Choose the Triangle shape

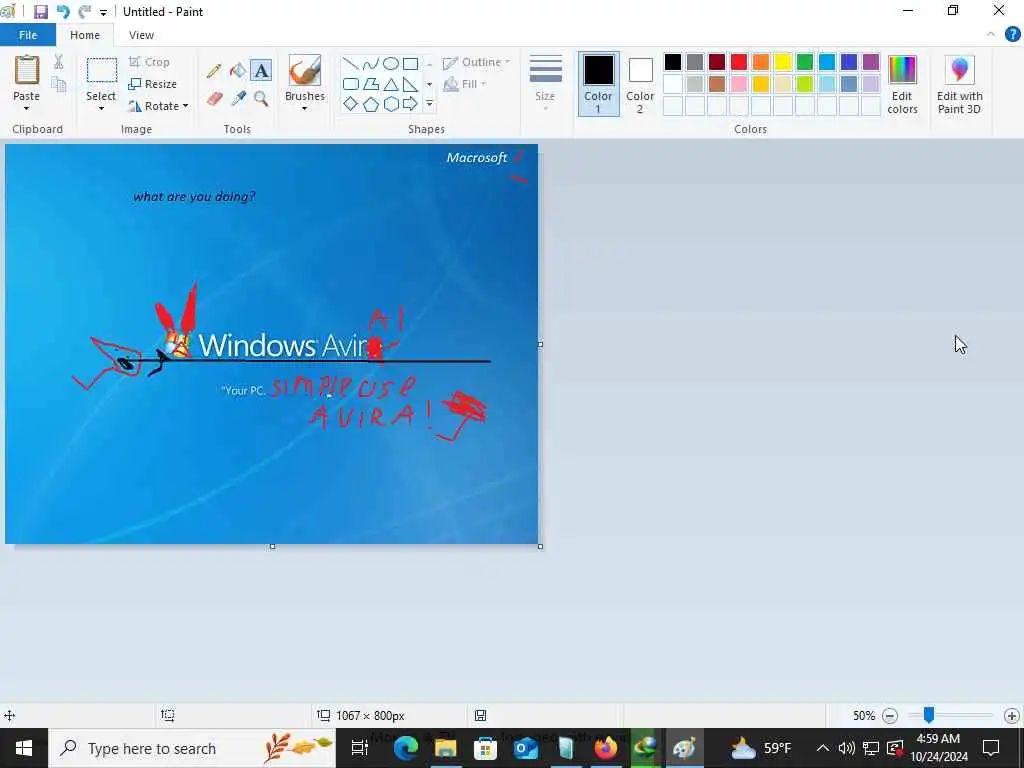391,84
